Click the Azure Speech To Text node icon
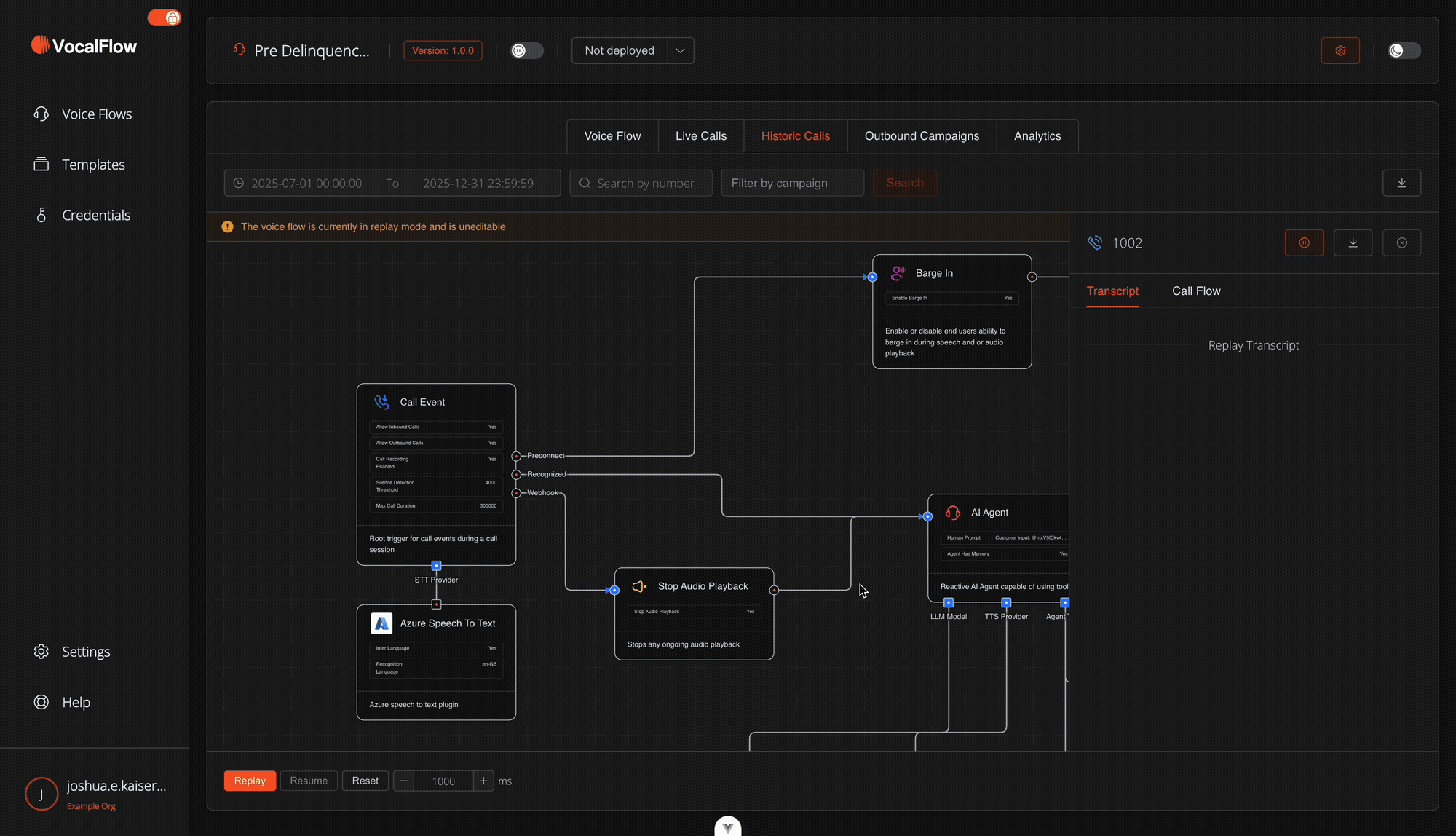 click(x=381, y=623)
